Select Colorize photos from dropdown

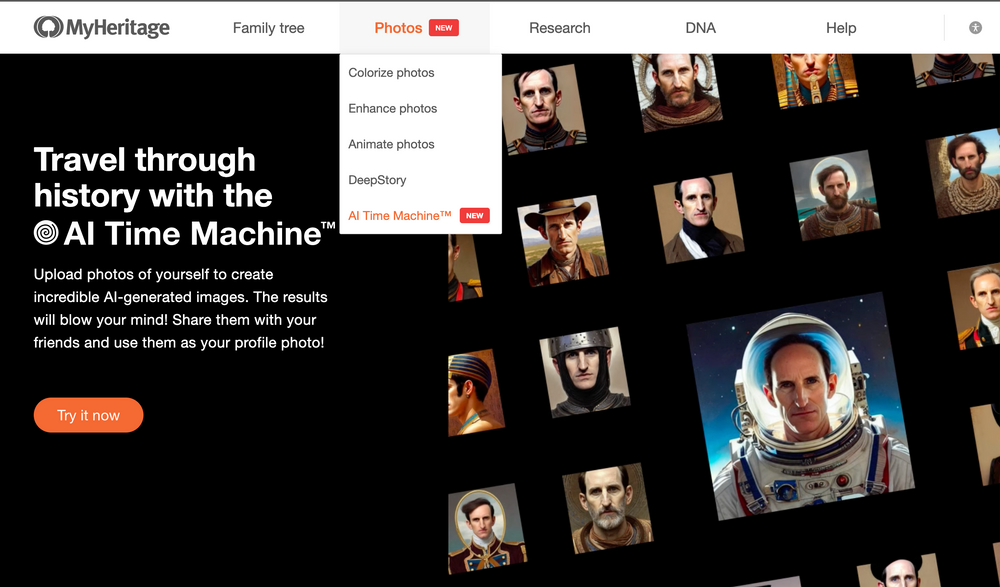pos(391,73)
